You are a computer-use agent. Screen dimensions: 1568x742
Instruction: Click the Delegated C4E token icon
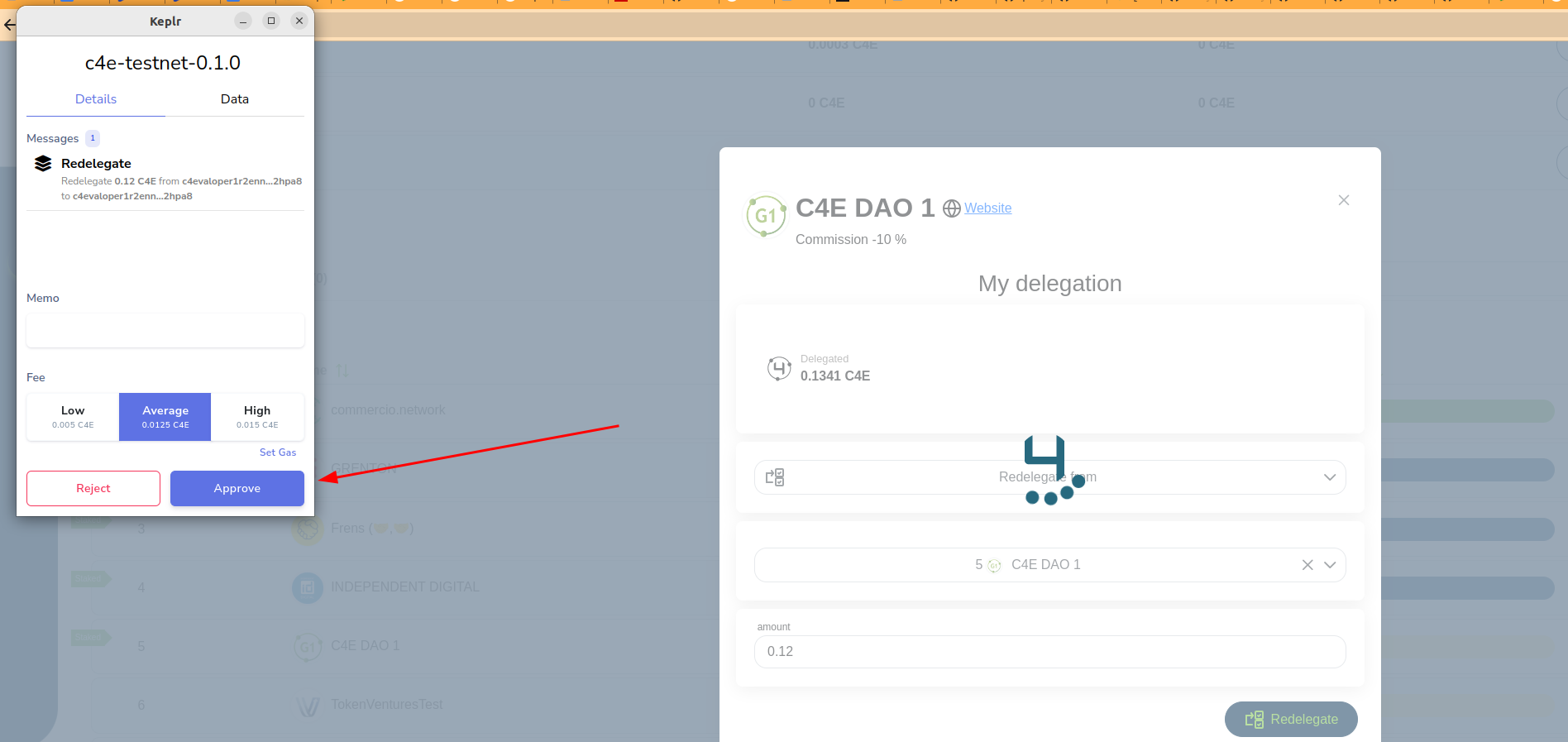pos(779,368)
